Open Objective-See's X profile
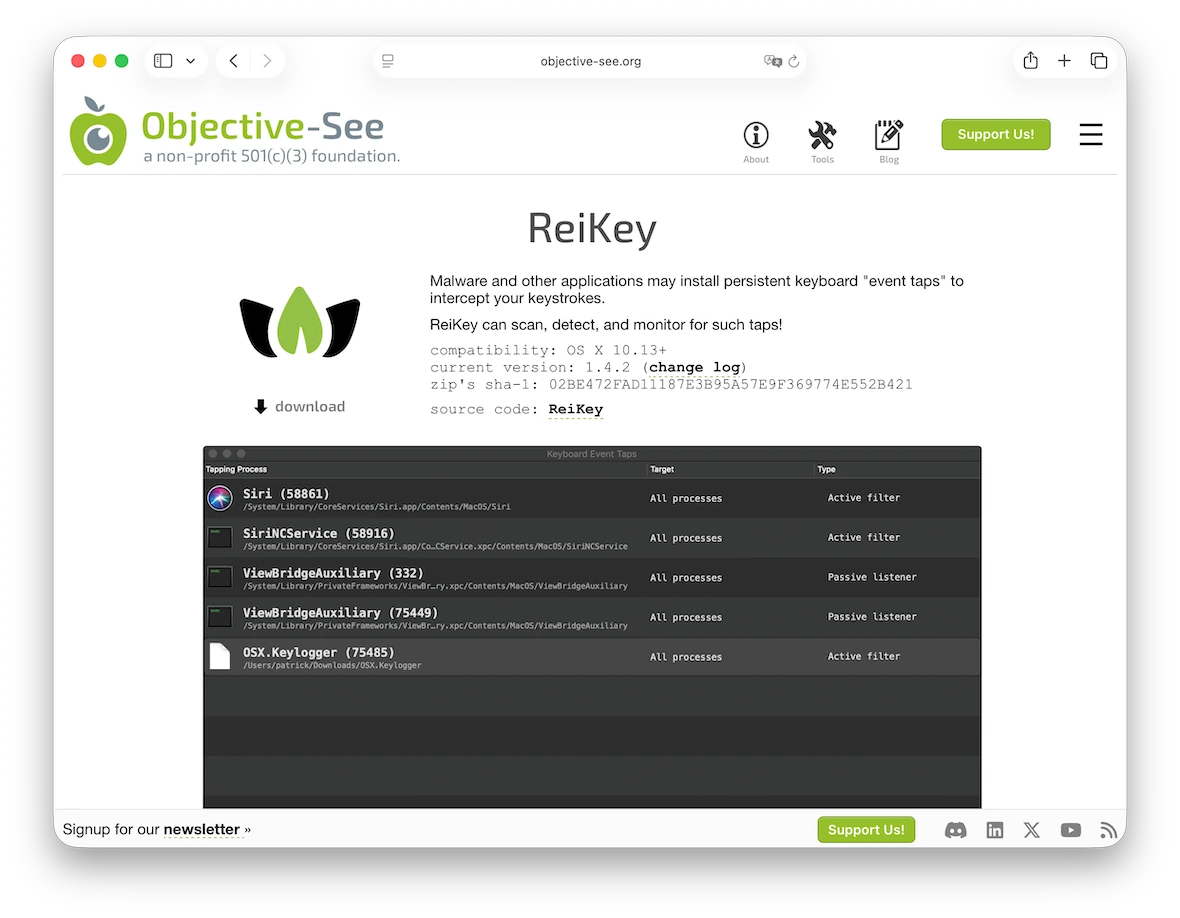This screenshot has height=918, width=1180. tap(1032, 829)
